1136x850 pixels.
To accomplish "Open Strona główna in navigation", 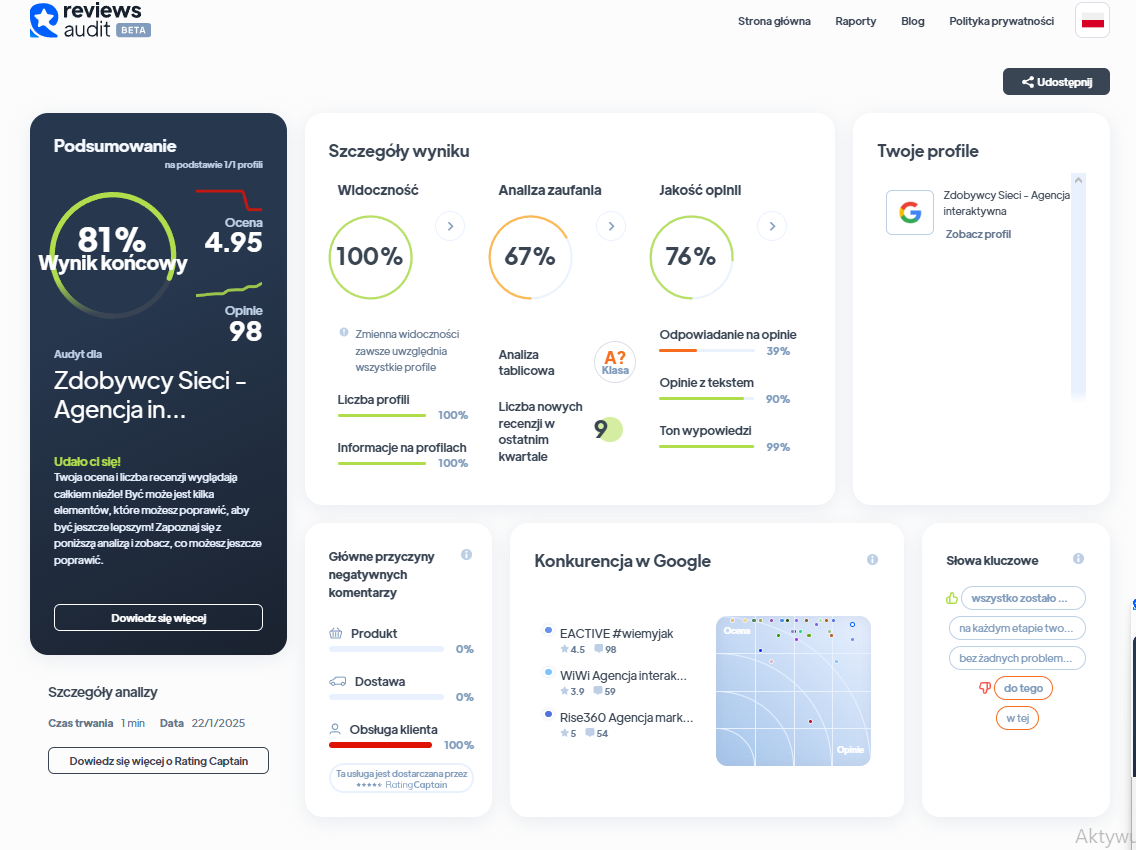I will [x=774, y=21].
